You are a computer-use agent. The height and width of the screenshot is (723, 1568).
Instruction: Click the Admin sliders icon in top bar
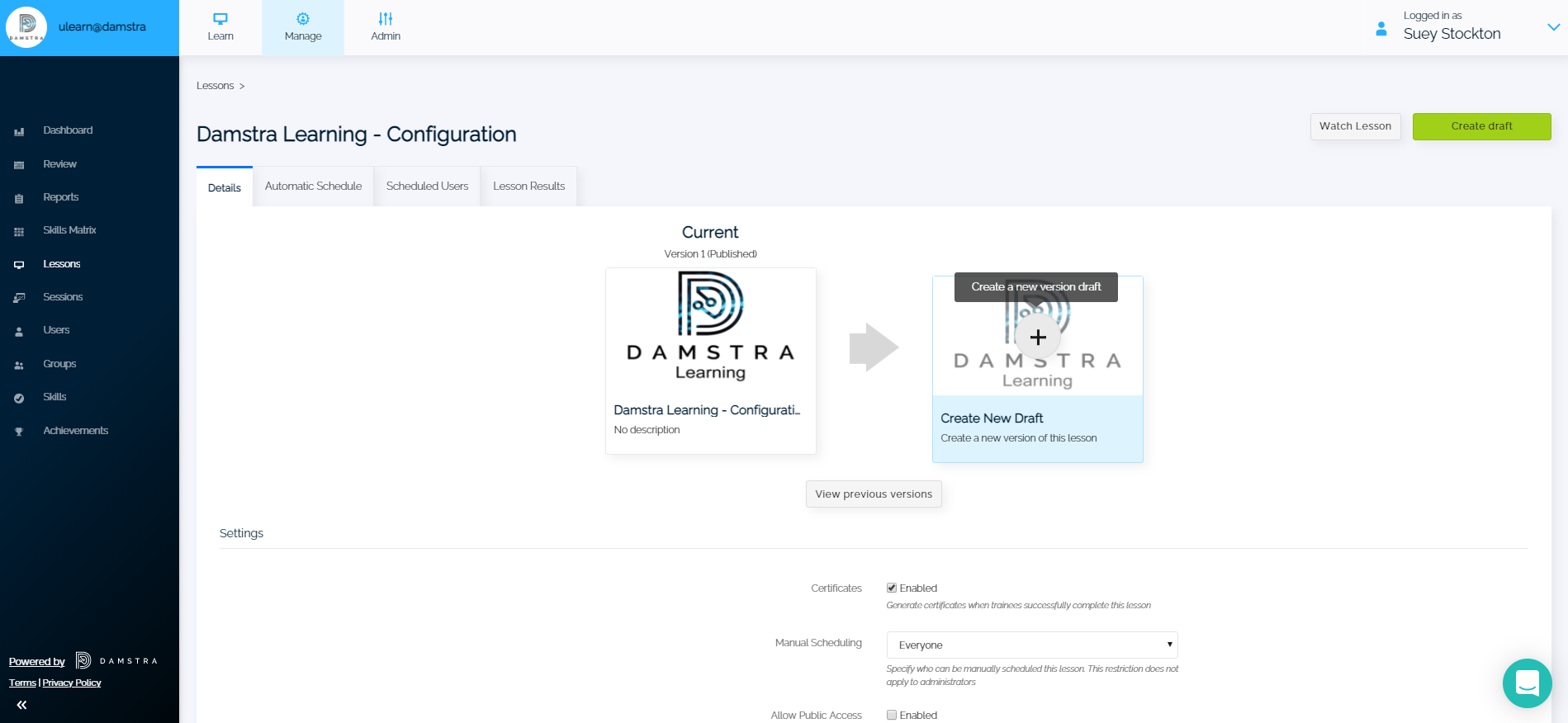point(386,19)
